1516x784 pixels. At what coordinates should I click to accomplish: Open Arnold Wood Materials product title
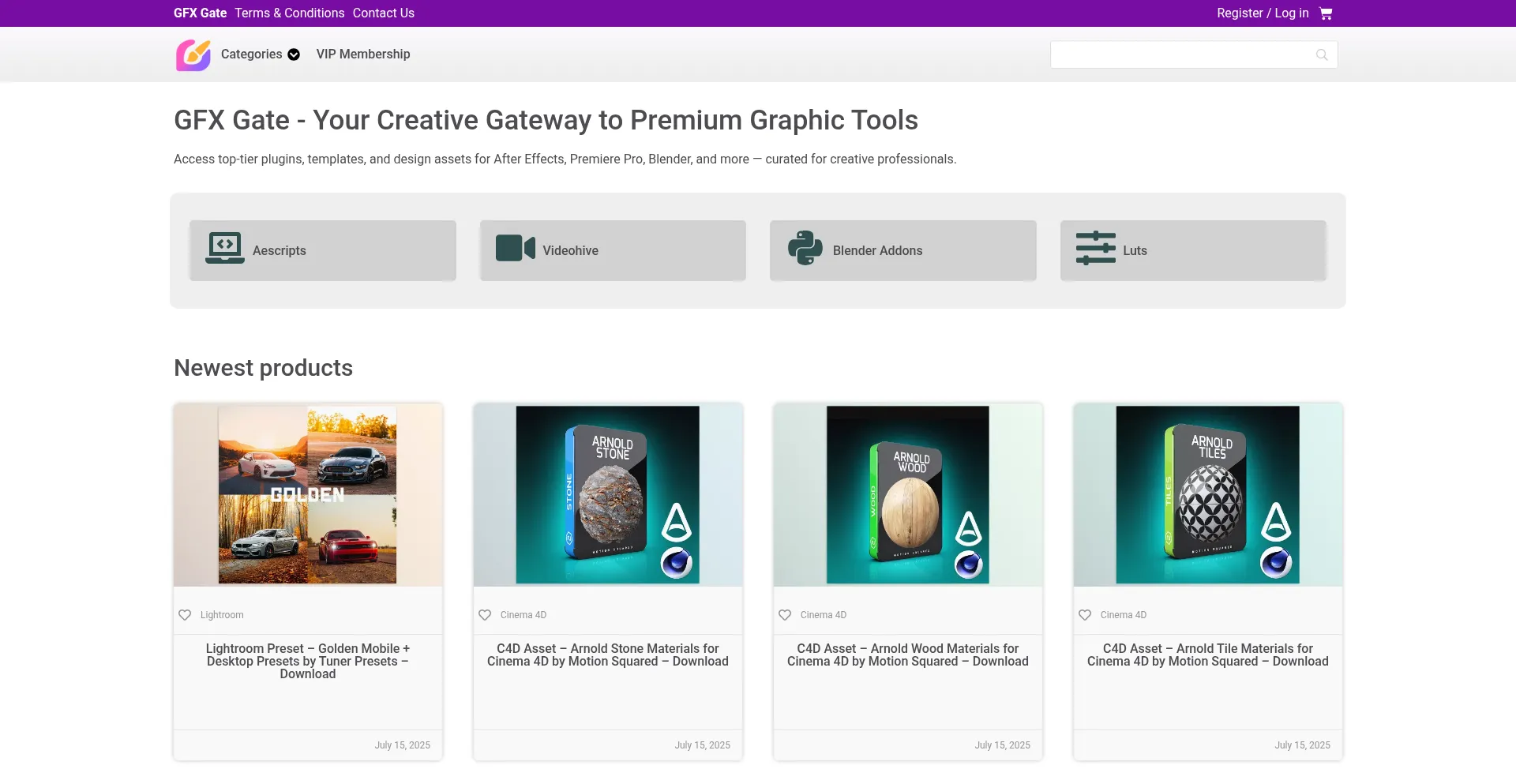coord(907,655)
